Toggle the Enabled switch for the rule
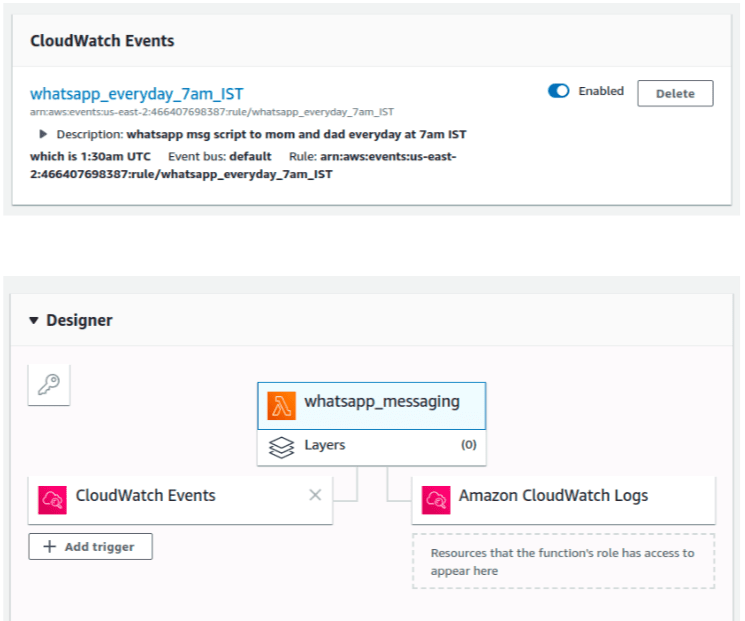 point(558,91)
